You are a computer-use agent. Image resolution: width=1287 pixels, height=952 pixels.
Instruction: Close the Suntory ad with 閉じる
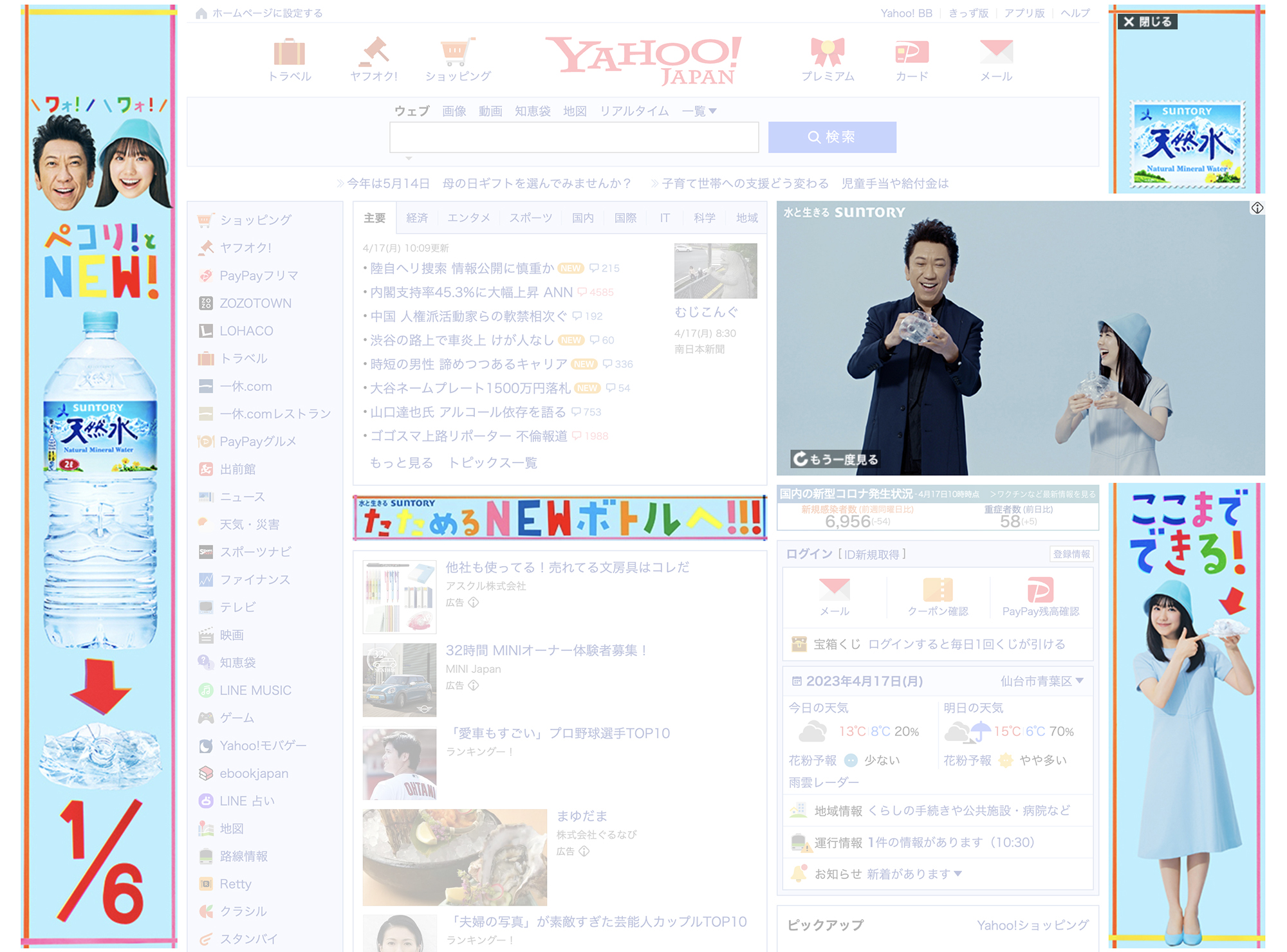tap(1149, 22)
